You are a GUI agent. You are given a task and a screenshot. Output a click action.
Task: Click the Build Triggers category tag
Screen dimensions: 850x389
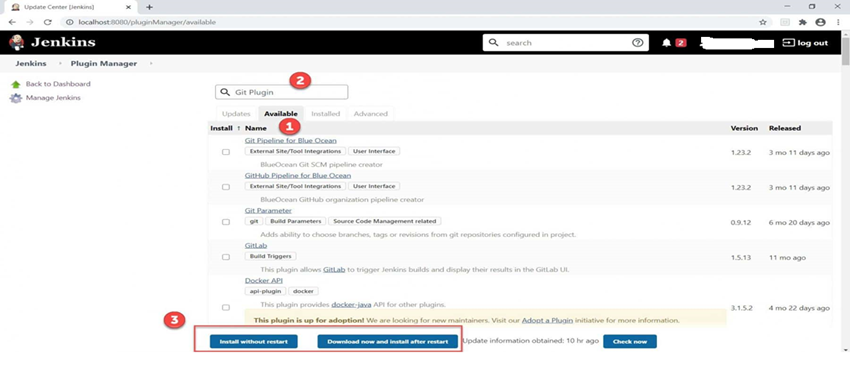click(271, 256)
